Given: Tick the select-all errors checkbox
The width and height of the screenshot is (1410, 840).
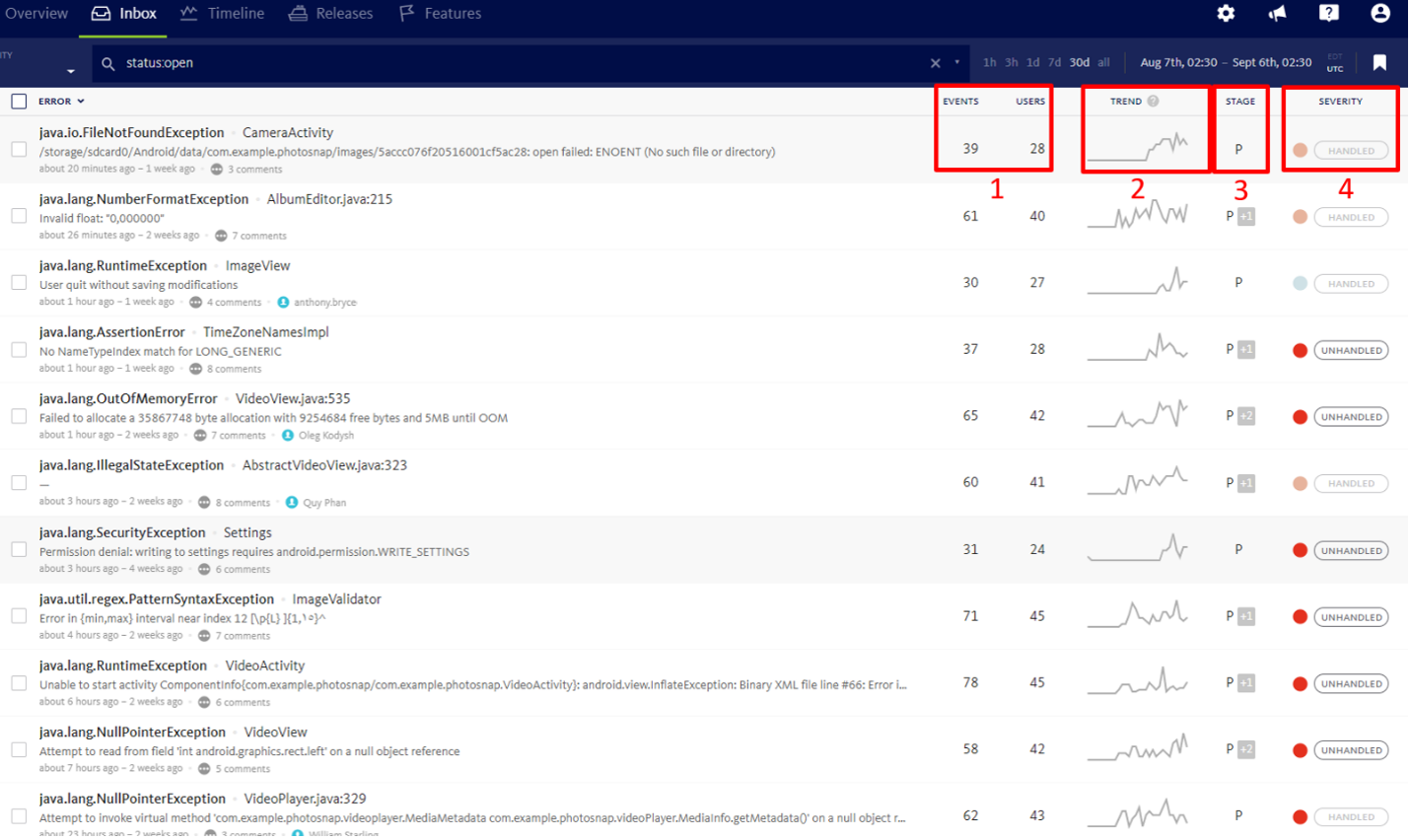Looking at the screenshot, I should coord(19,102).
